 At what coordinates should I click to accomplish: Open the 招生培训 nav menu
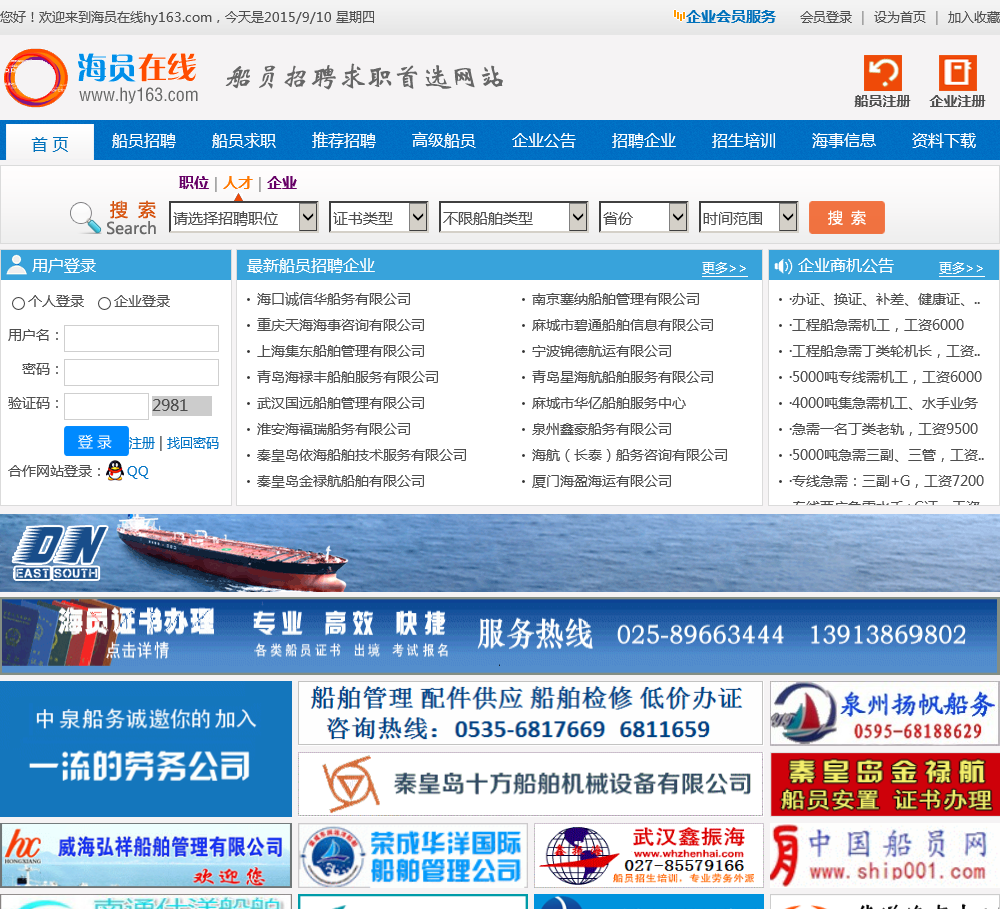pyautogui.click(x=744, y=140)
